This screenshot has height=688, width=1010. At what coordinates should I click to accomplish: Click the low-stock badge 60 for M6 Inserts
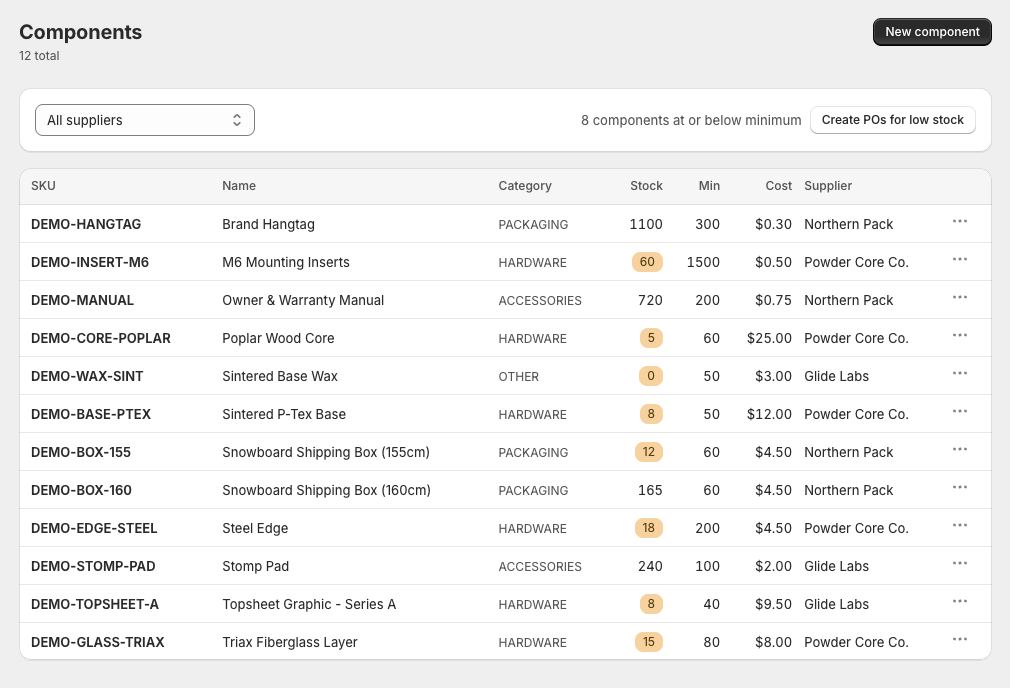[x=647, y=262]
